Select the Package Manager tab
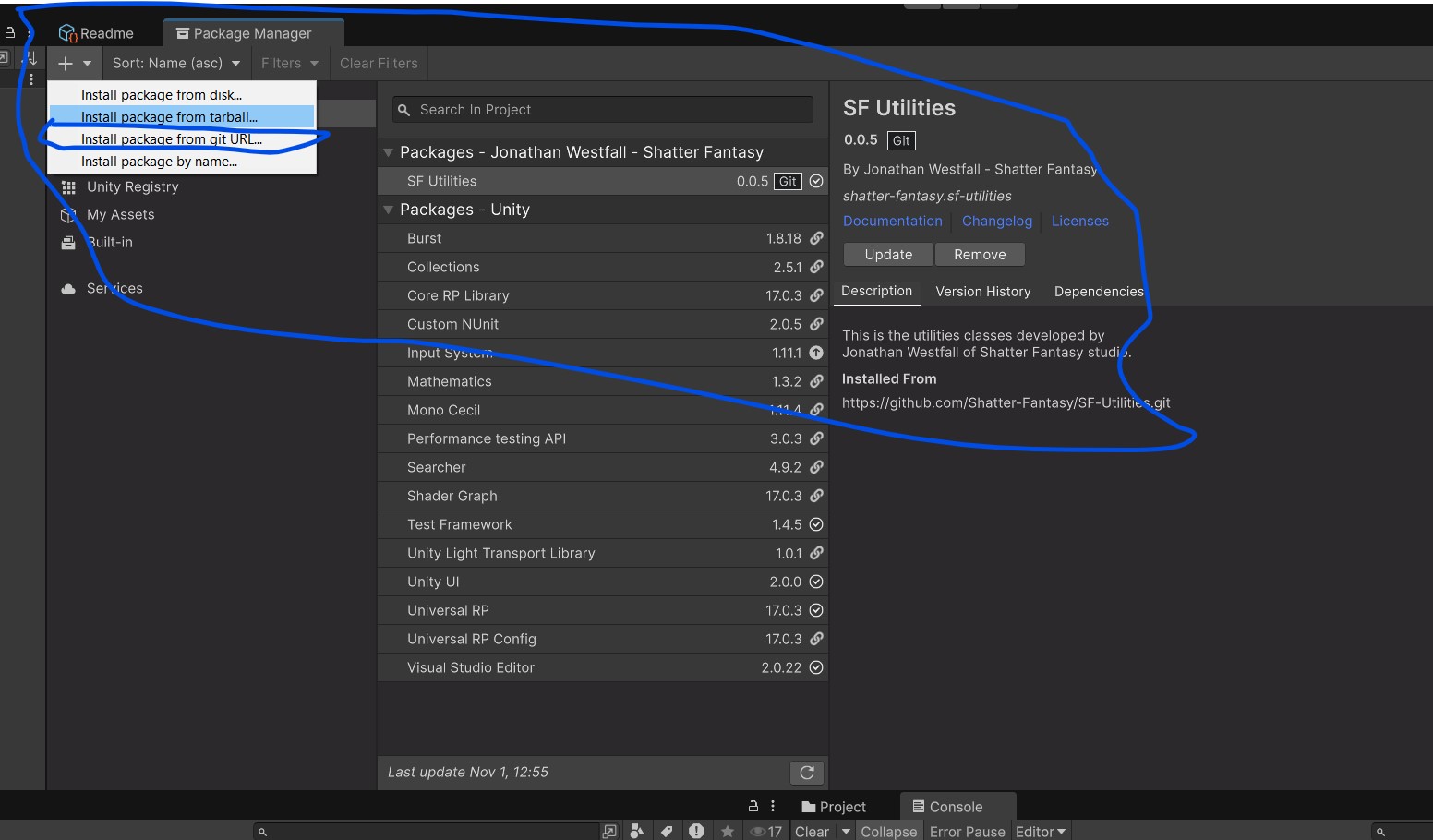This screenshot has height=840, width=1433. [253, 33]
